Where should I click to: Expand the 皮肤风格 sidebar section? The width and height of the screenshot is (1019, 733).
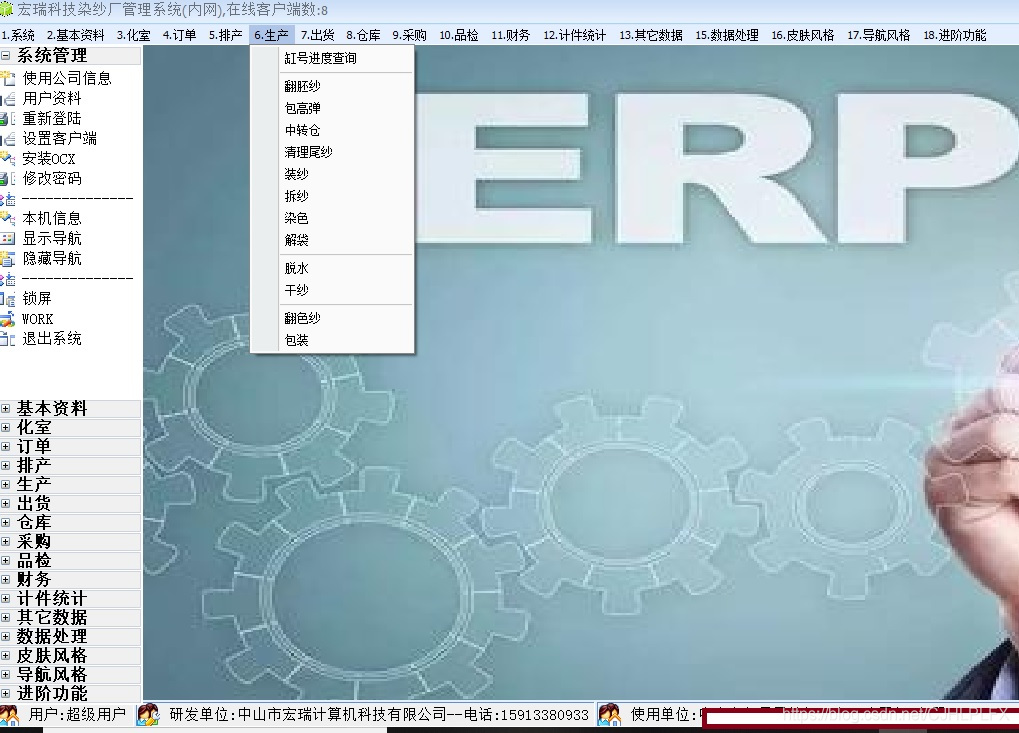coord(5,655)
